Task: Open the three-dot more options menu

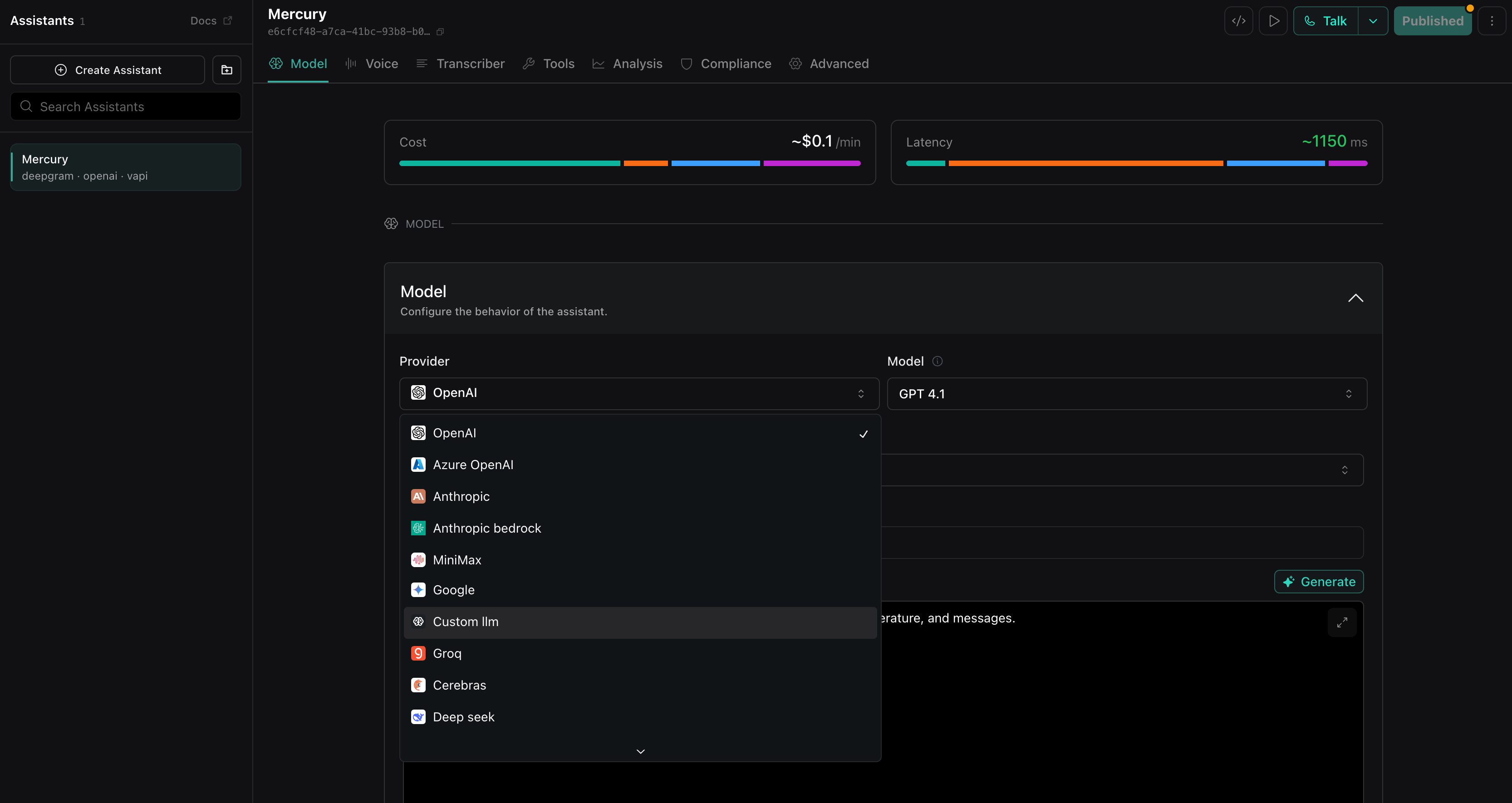Action: pyautogui.click(x=1492, y=21)
